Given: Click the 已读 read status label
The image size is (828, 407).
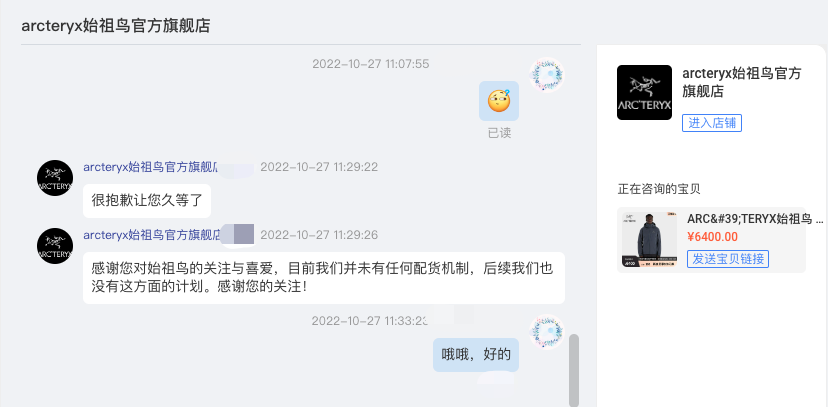Looking at the screenshot, I should coord(499,133).
